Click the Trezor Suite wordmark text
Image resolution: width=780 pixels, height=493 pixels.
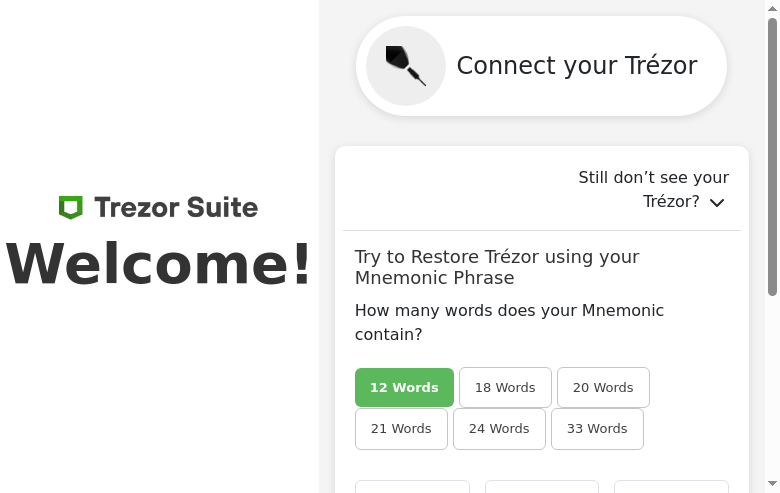pos(176,207)
